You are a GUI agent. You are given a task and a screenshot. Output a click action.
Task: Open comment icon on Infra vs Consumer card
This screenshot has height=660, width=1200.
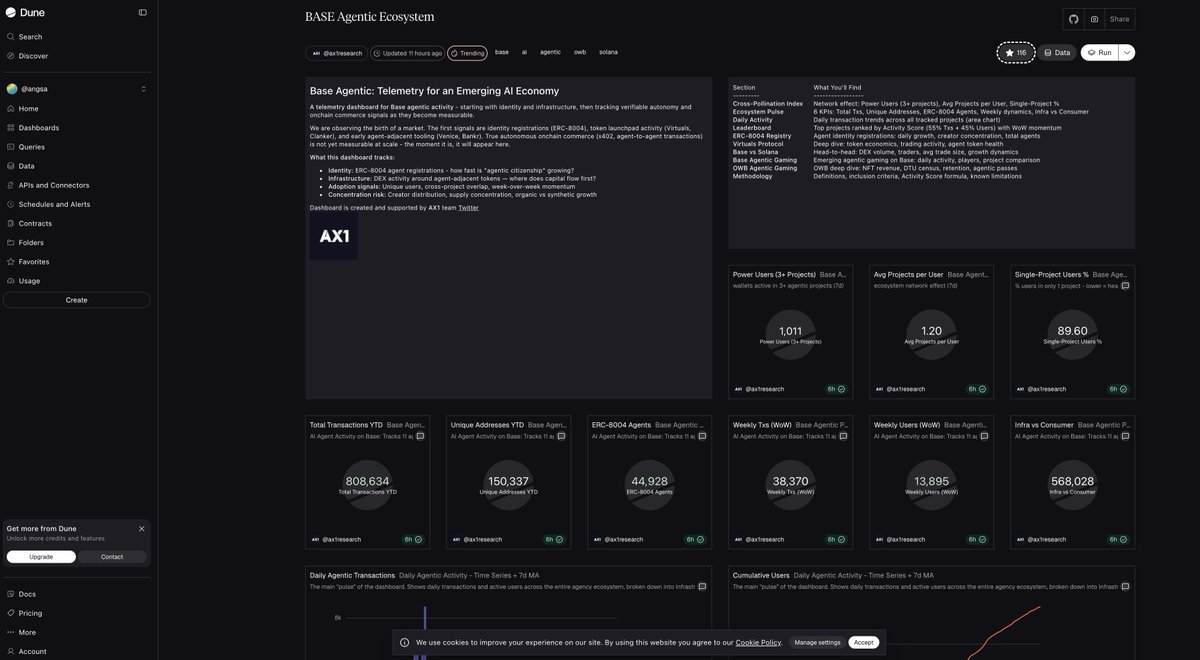pyautogui.click(x=1125, y=436)
